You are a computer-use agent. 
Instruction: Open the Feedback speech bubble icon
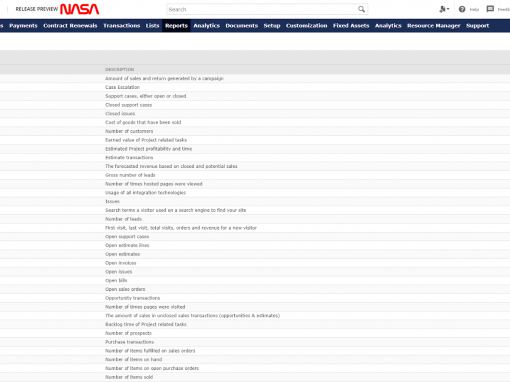490,9
